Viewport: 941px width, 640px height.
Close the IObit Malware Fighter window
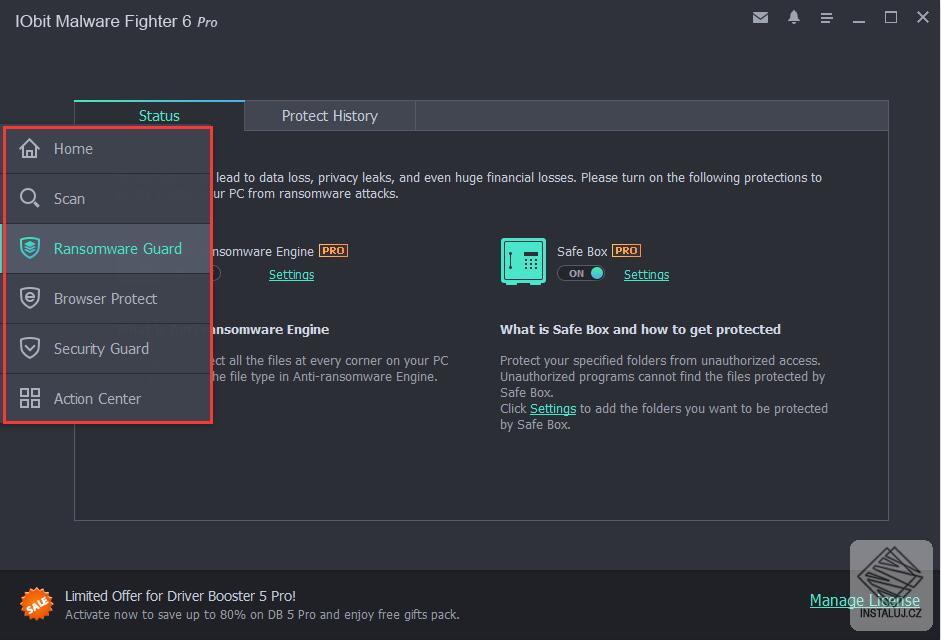(x=923, y=17)
